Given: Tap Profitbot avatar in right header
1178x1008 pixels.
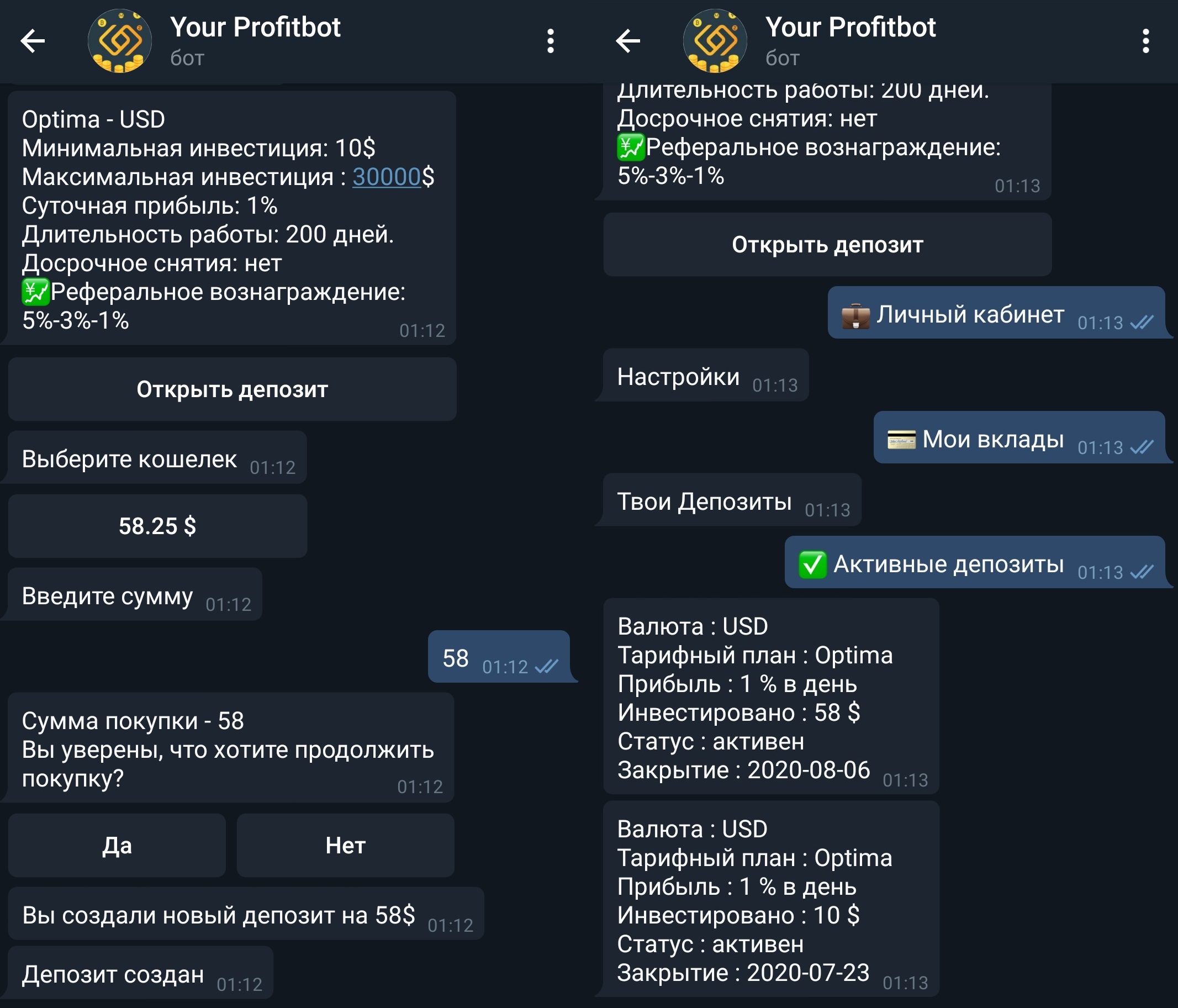Looking at the screenshot, I should click(715, 41).
